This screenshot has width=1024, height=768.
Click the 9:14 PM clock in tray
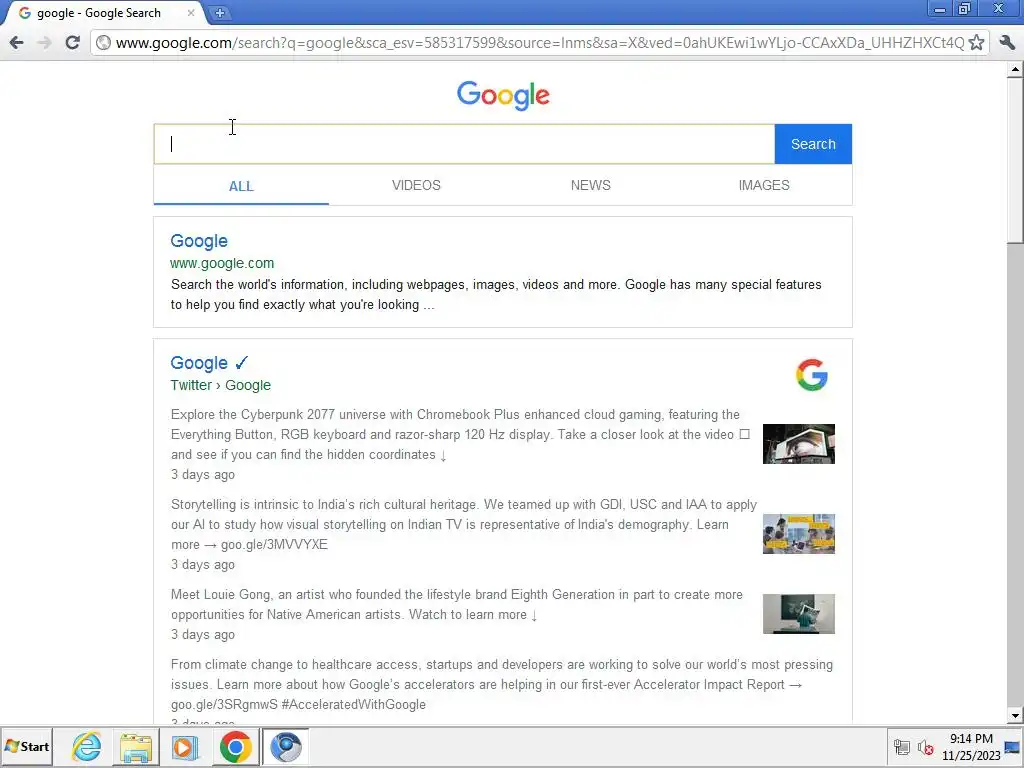(x=971, y=739)
